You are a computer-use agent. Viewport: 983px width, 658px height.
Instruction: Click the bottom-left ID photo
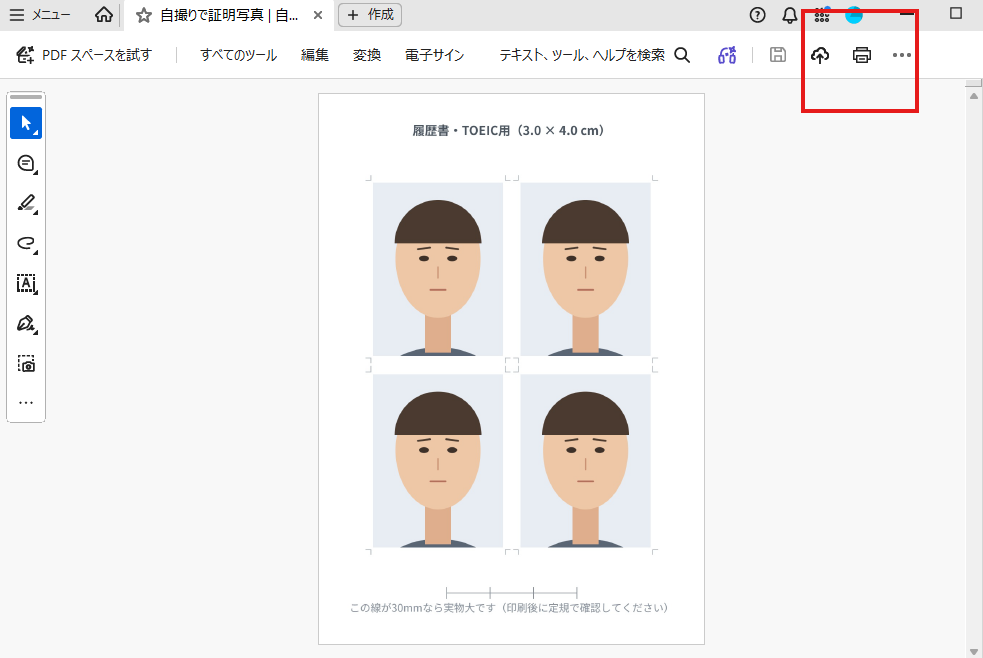tap(438, 461)
